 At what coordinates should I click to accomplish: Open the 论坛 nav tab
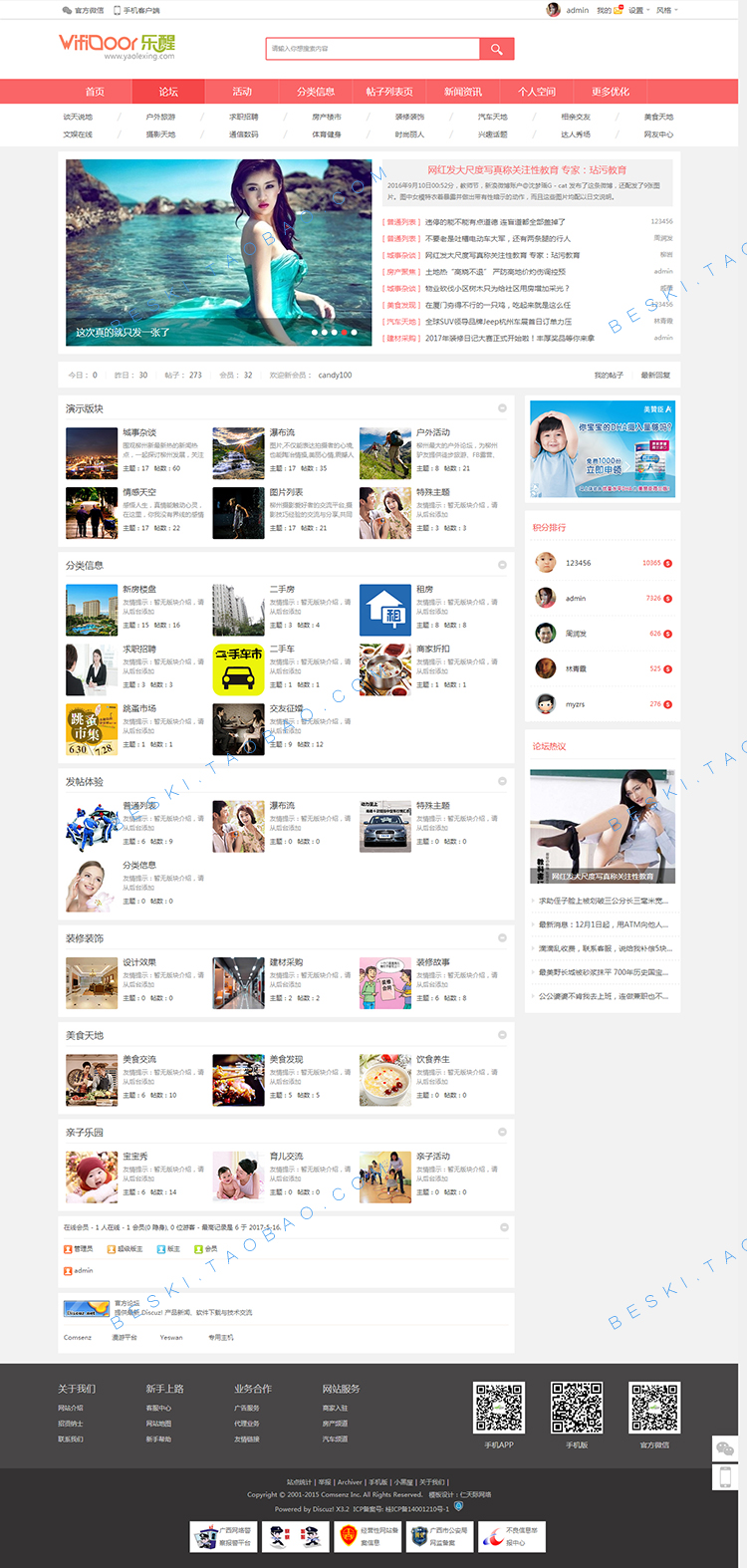click(168, 92)
